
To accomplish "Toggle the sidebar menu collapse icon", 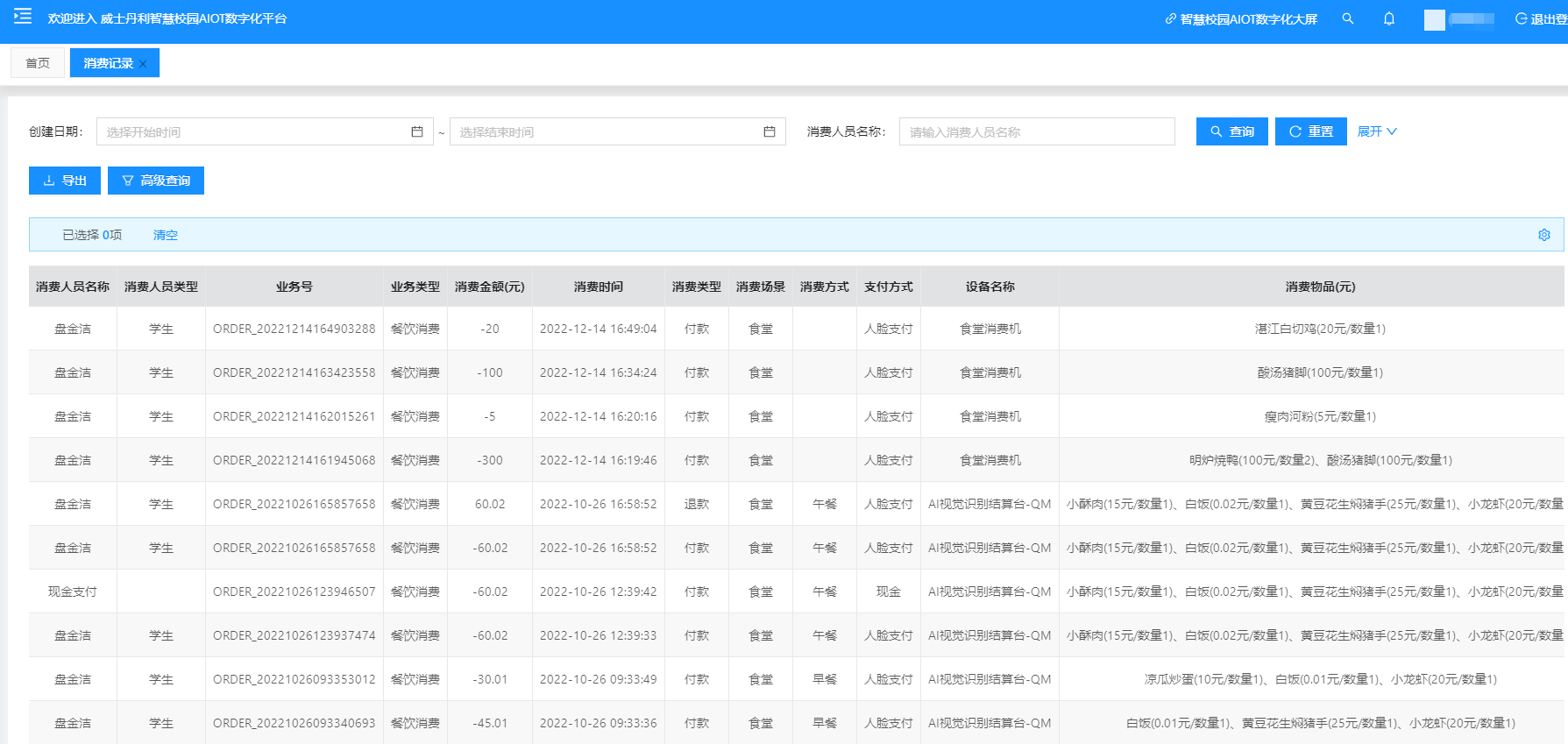I will pos(23,16).
